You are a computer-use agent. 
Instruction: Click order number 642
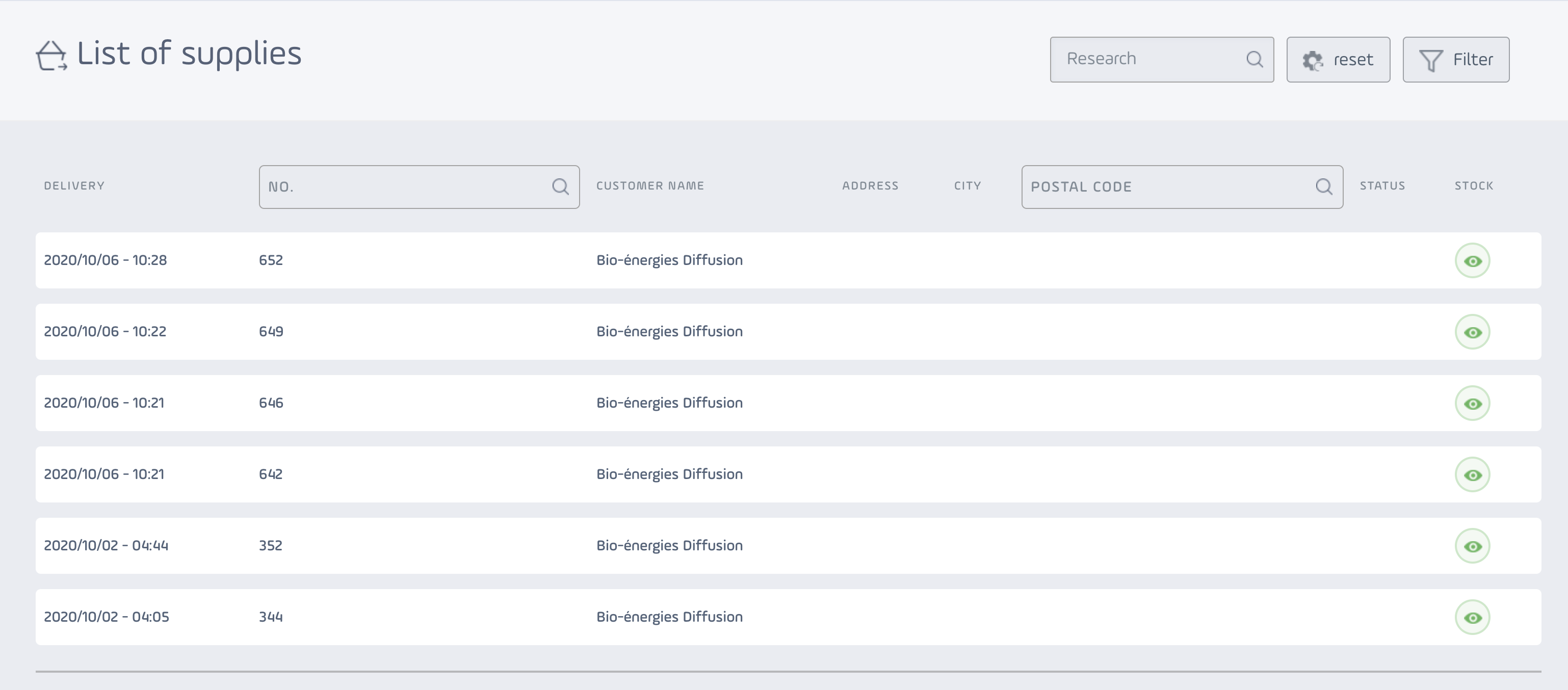271,473
